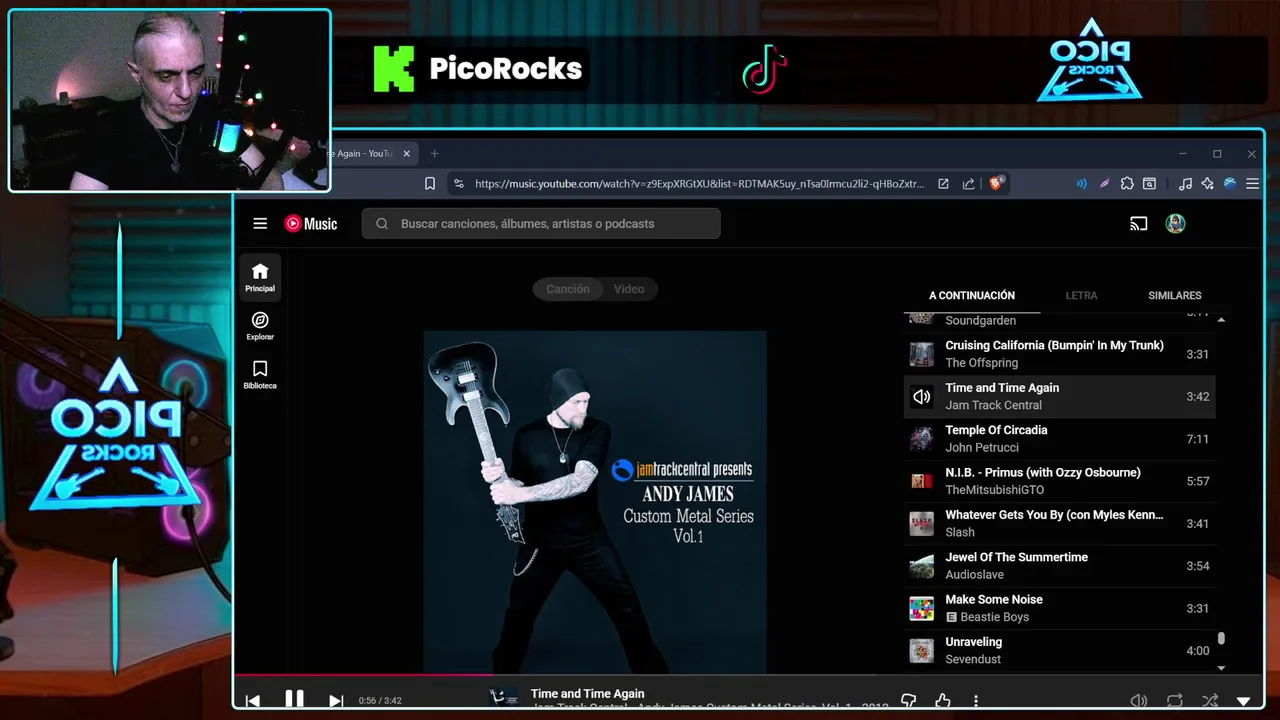
Task: Click now-playing speaker icon on Time and Time Again
Action: (922, 397)
